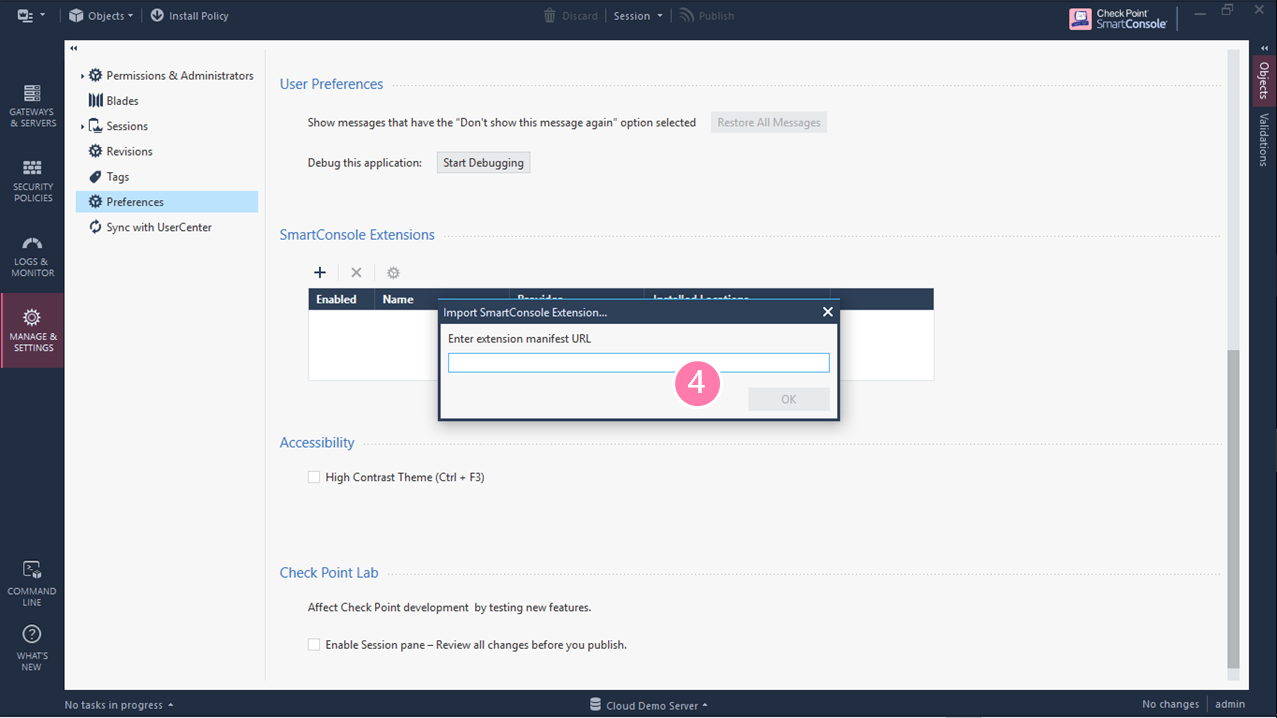
Task: Collapse the navigation tree pane
Action: [x=74, y=48]
